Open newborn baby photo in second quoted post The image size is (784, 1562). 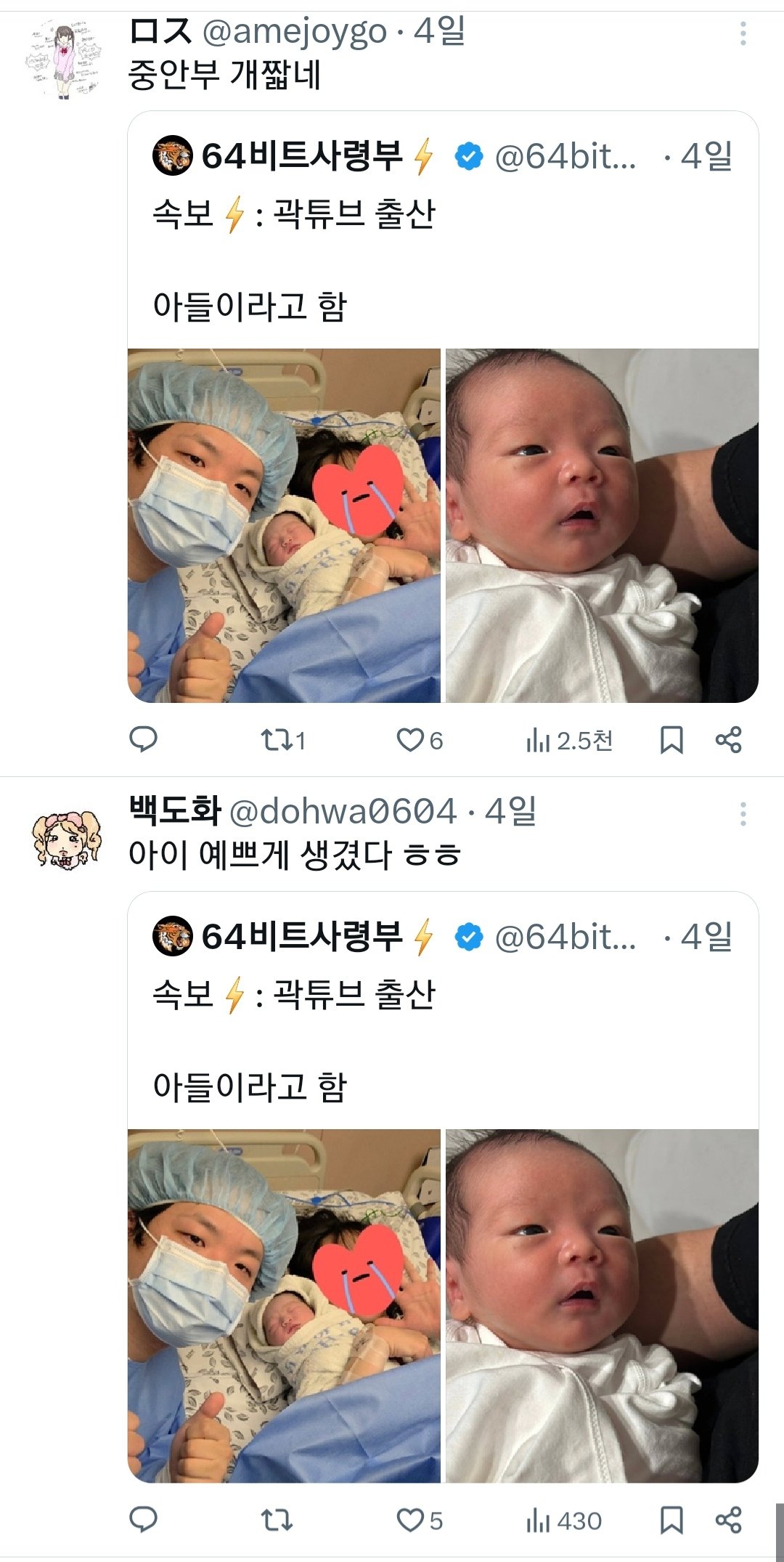click(x=602, y=1306)
